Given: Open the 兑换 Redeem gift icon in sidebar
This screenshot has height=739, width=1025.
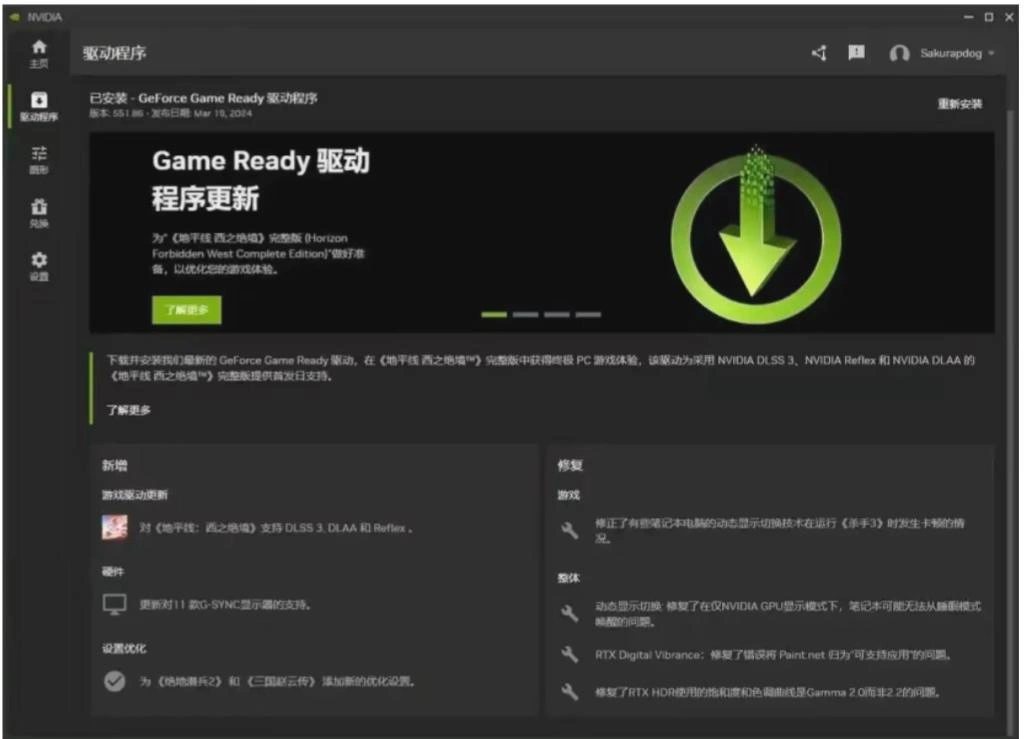Looking at the screenshot, I should coord(40,213).
